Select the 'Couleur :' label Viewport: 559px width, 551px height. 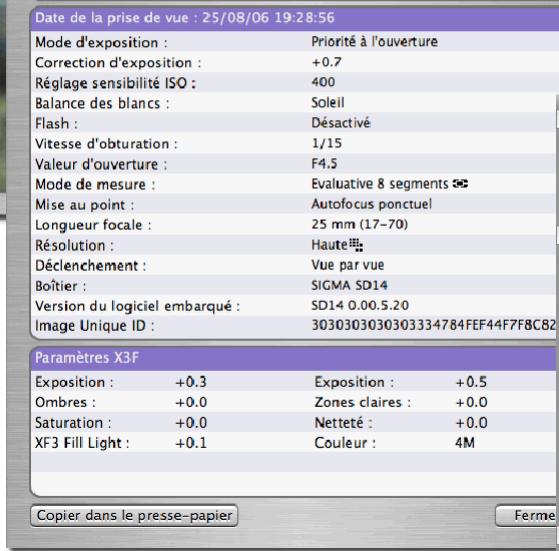[x=345, y=443]
